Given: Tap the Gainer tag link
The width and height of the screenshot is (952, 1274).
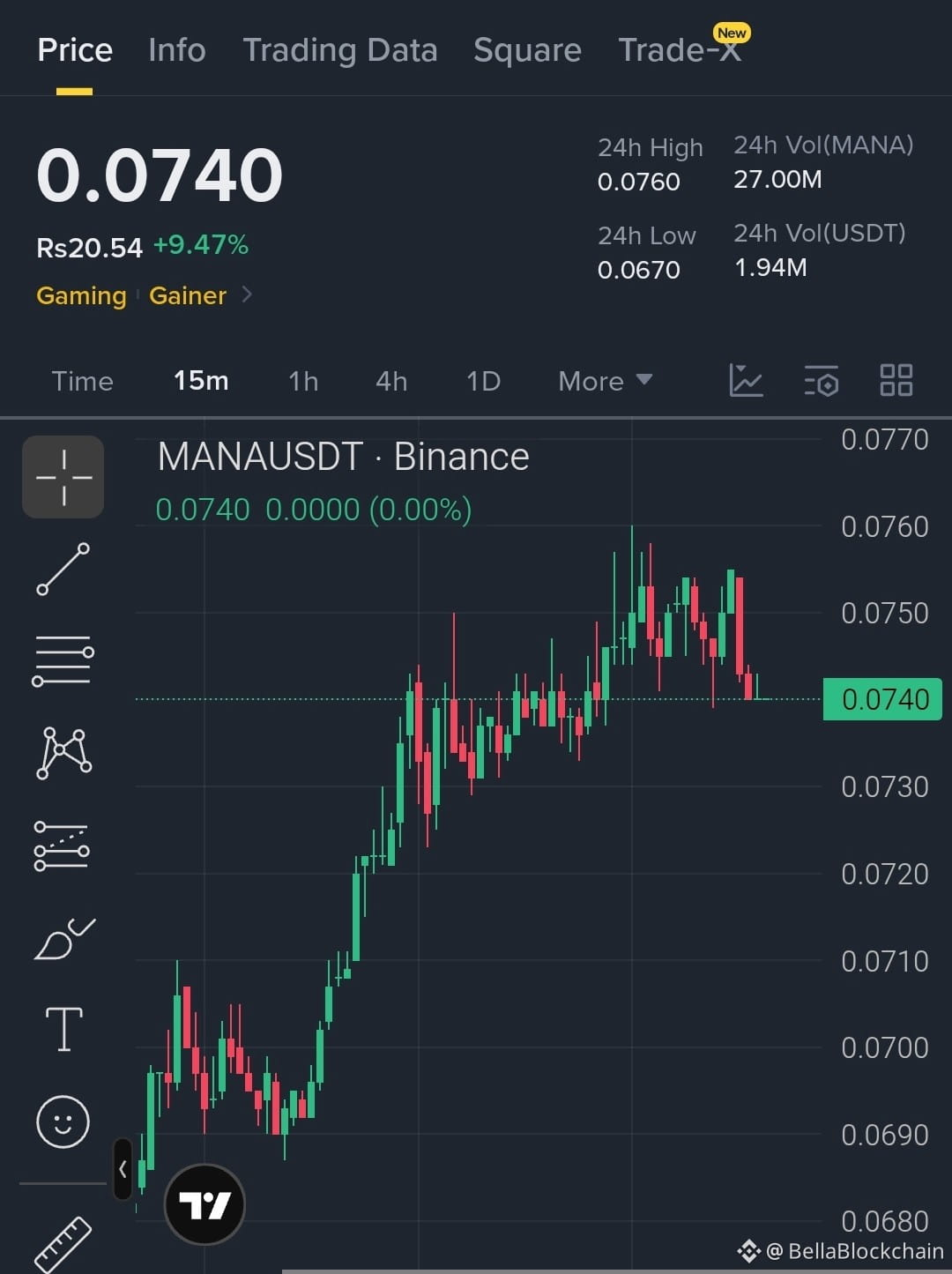Looking at the screenshot, I should pyautogui.click(x=188, y=295).
